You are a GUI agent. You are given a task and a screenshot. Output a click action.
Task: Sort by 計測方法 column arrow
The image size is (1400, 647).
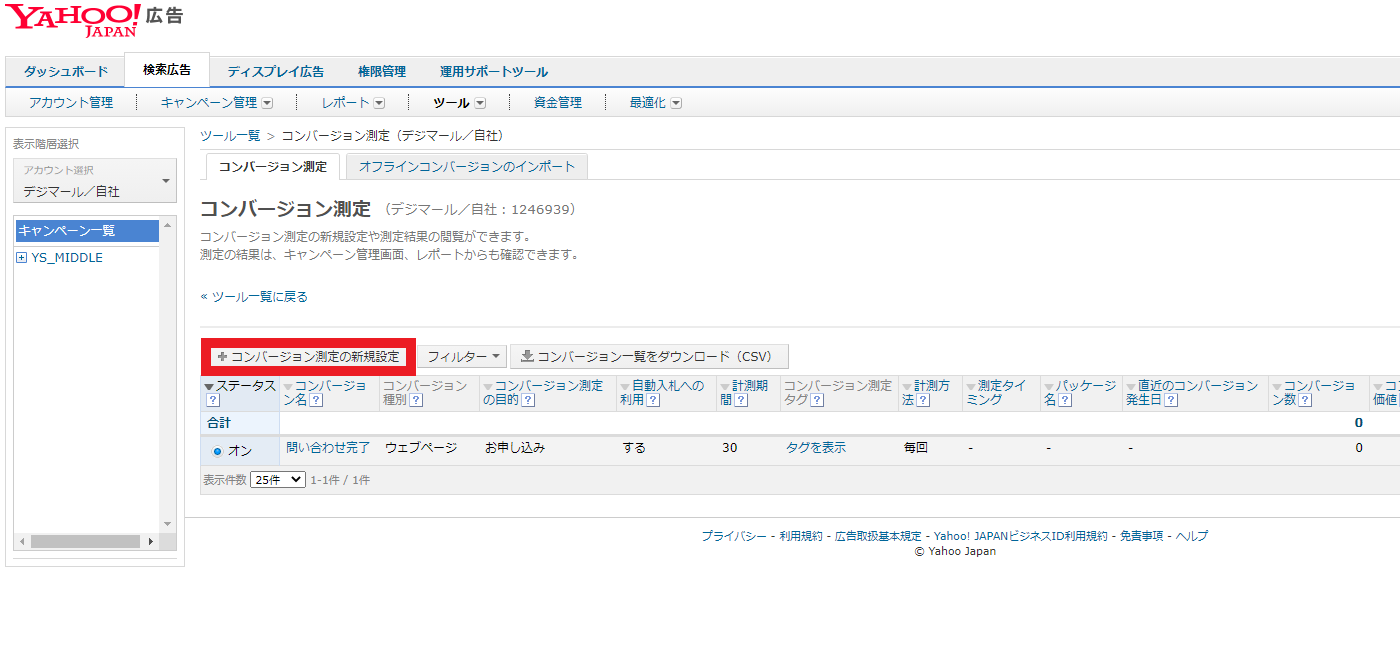tap(907, 387)
